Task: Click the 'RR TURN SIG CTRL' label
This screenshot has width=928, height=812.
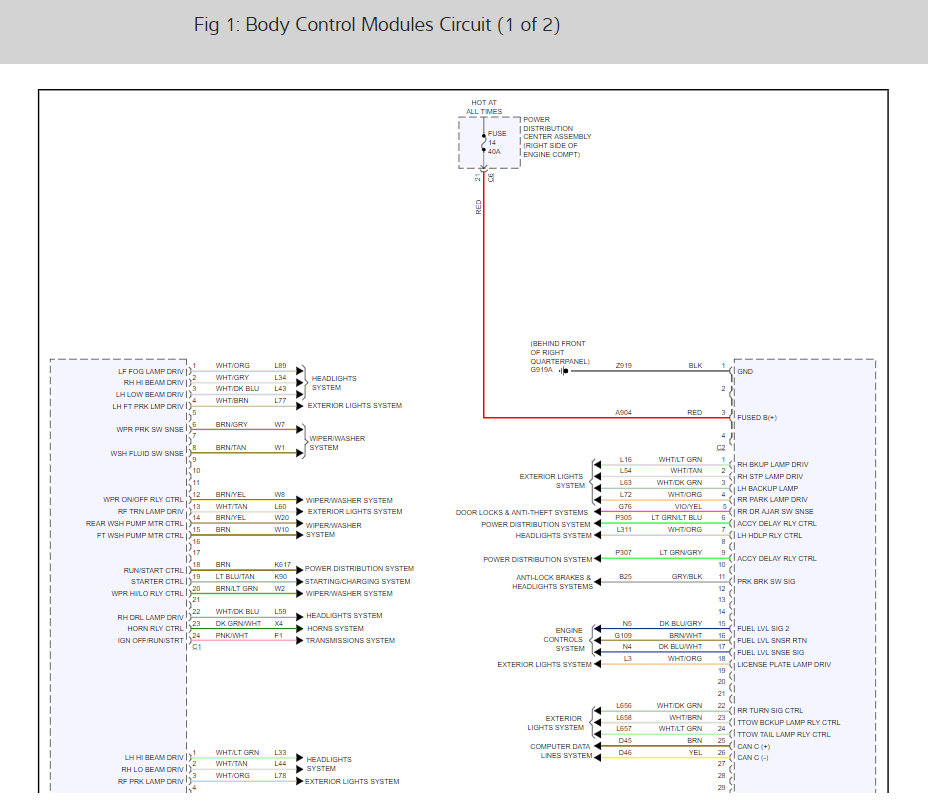Action: 769,711
